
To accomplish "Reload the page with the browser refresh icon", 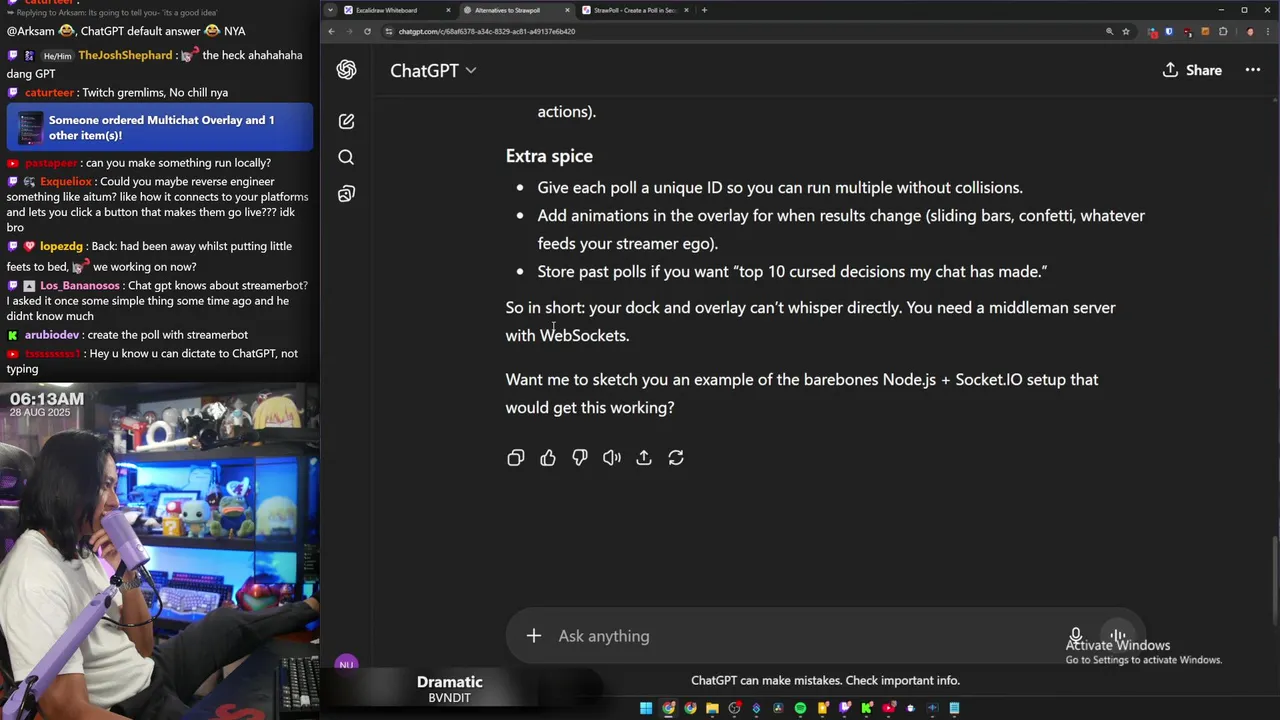I will coord(367,31).
